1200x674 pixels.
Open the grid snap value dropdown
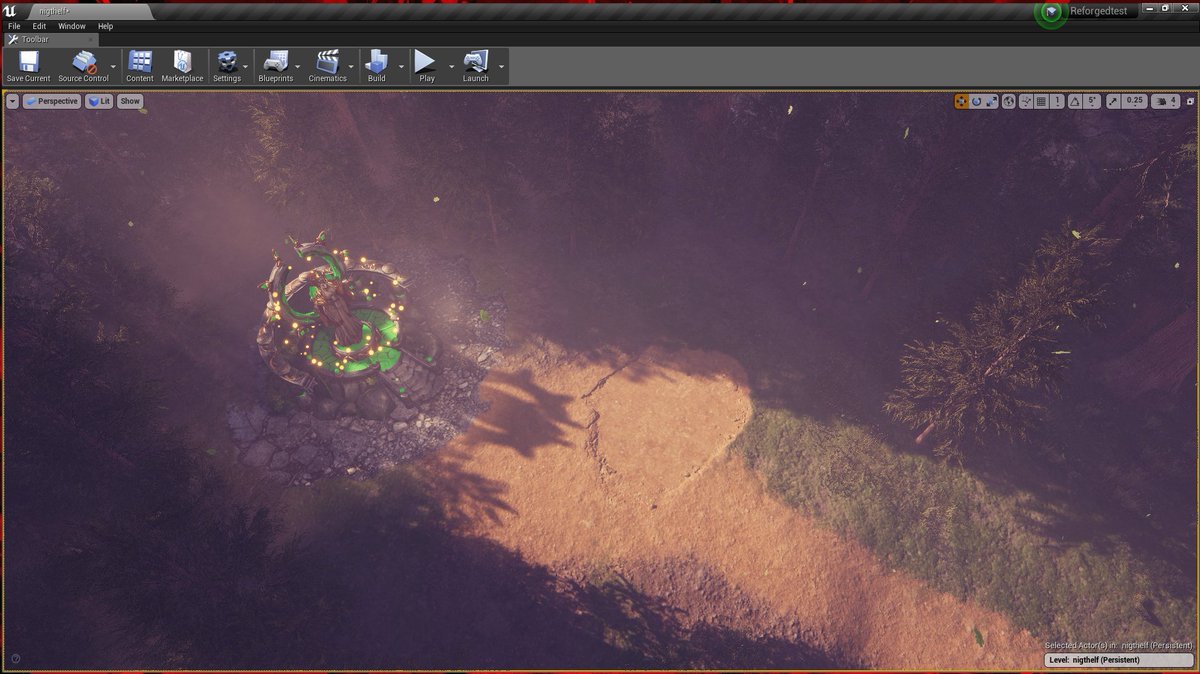[1057, 101]
